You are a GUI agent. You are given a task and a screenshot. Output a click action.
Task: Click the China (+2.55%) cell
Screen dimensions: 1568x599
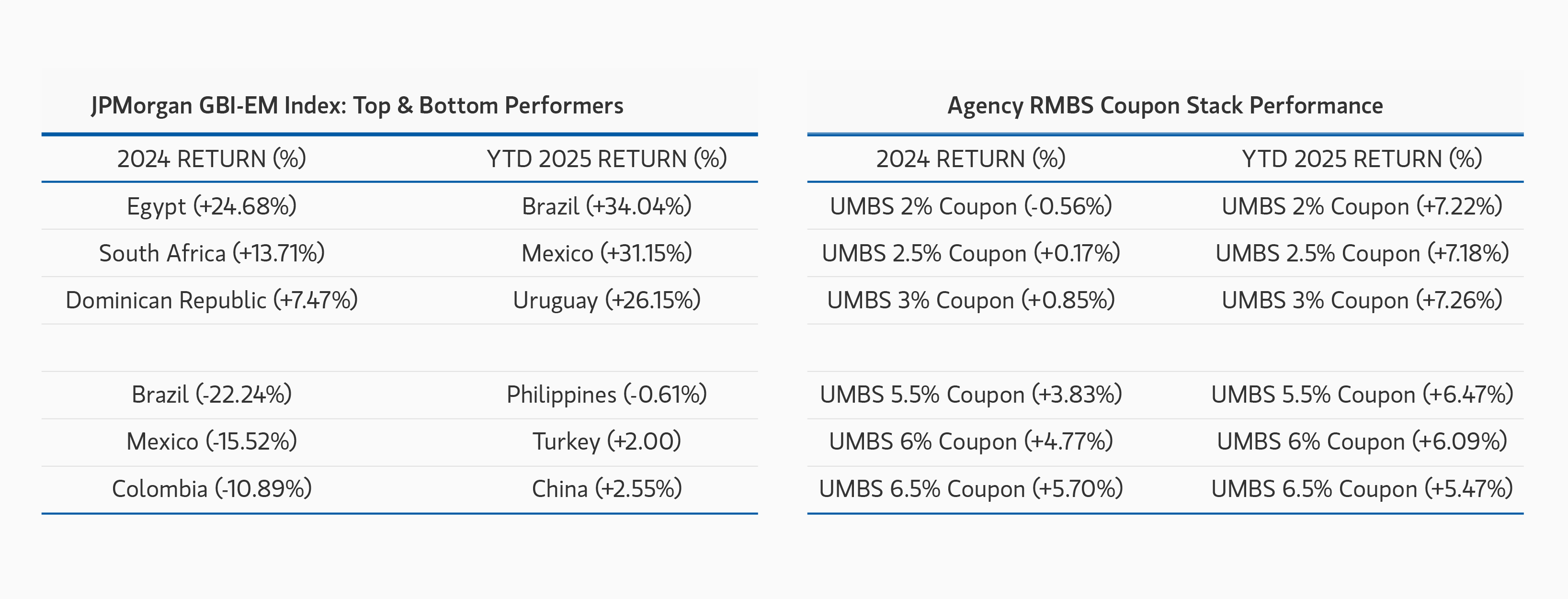point(606,489)
